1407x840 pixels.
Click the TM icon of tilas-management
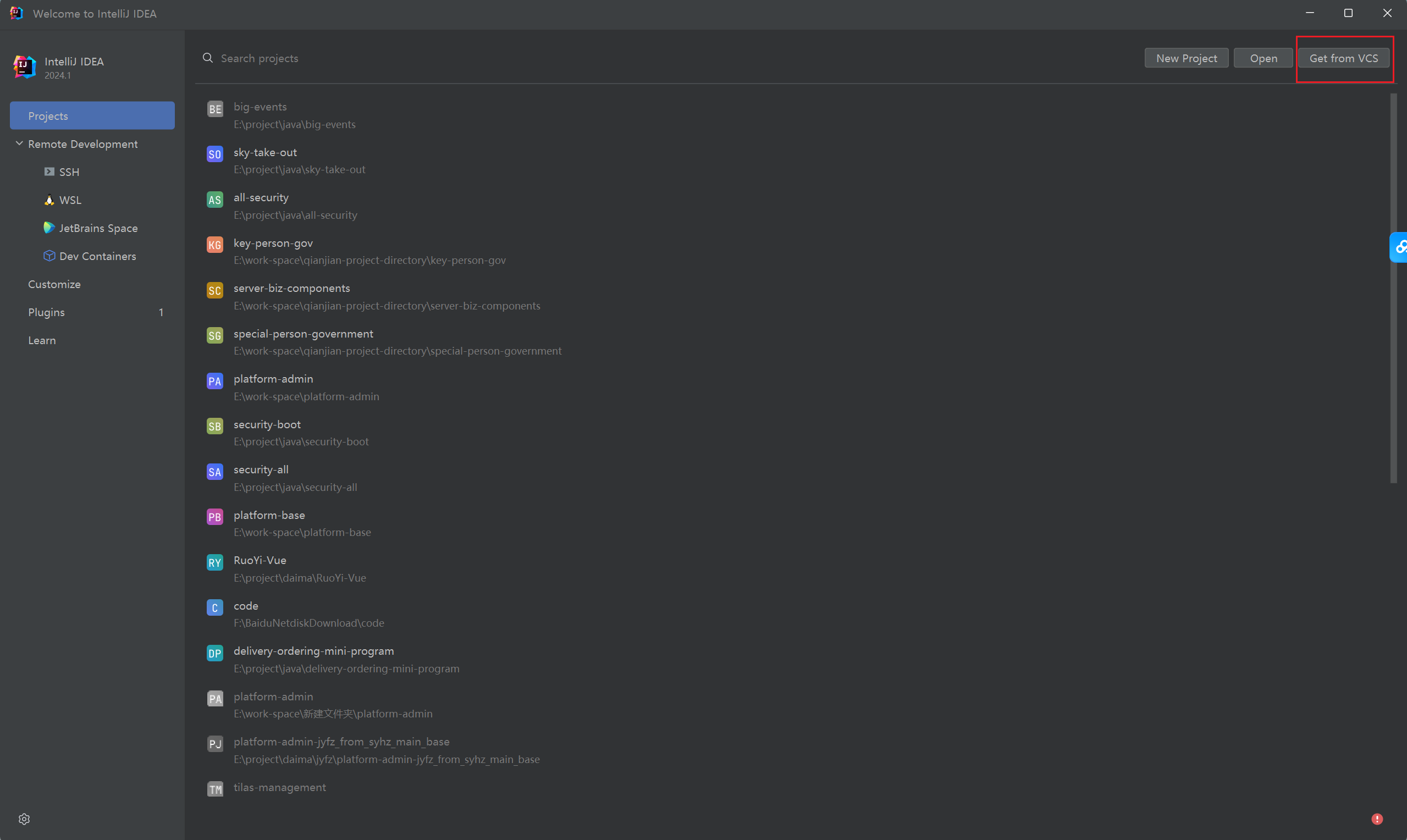click(214, 789)
